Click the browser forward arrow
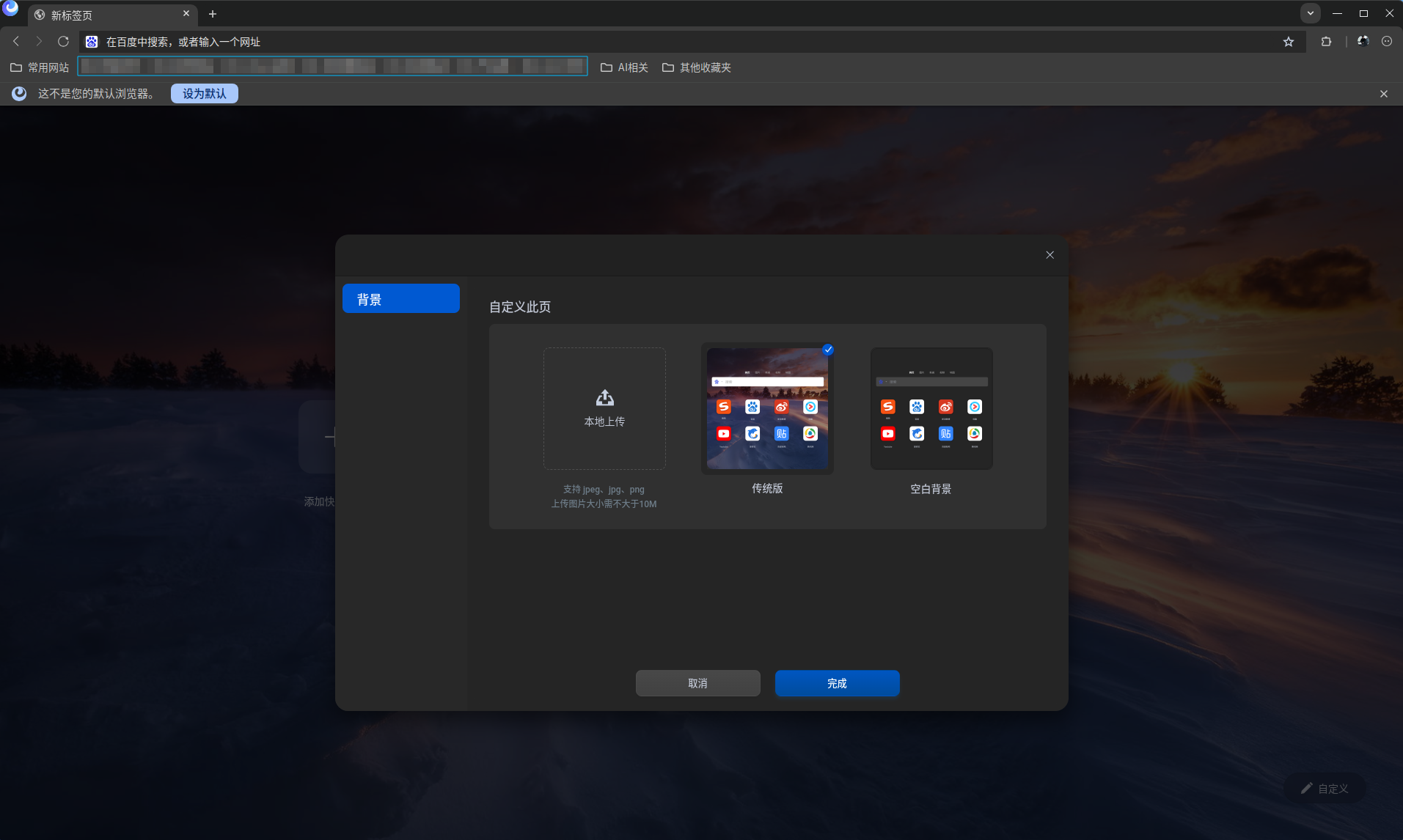1403x840 pixels. coord(40,42)
